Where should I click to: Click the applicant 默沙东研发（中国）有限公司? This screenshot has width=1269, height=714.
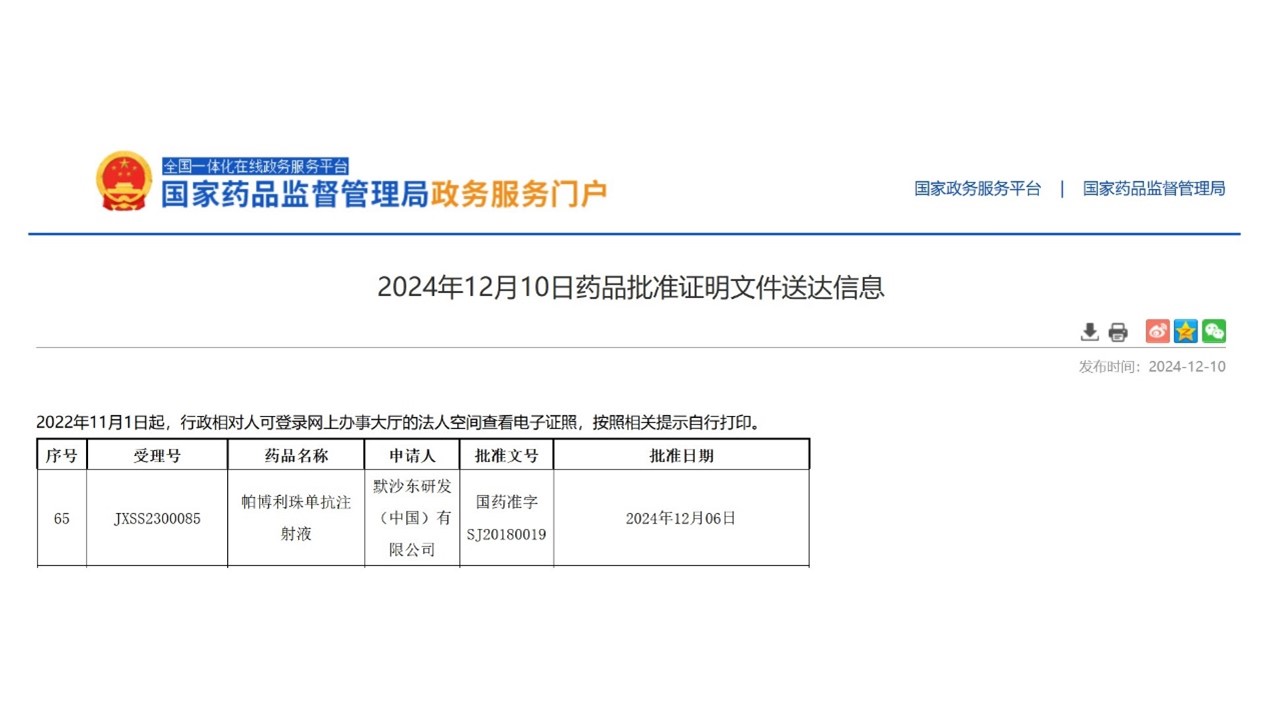(x=412, y=518)
